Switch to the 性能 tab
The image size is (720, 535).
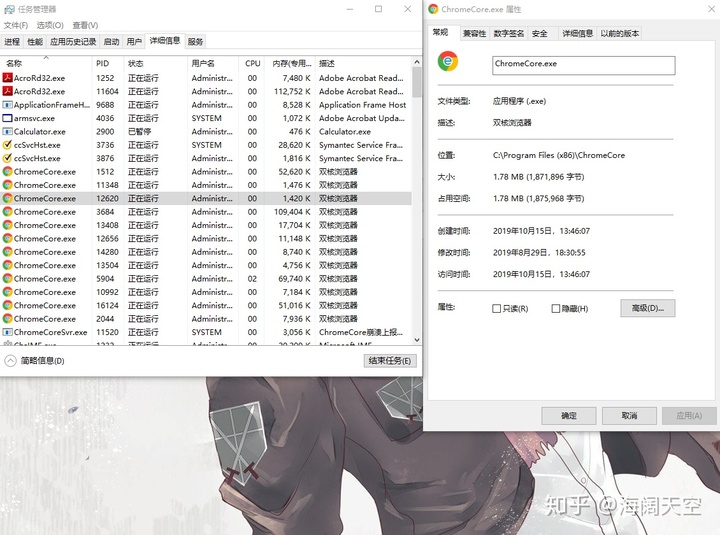coord(35,42)
